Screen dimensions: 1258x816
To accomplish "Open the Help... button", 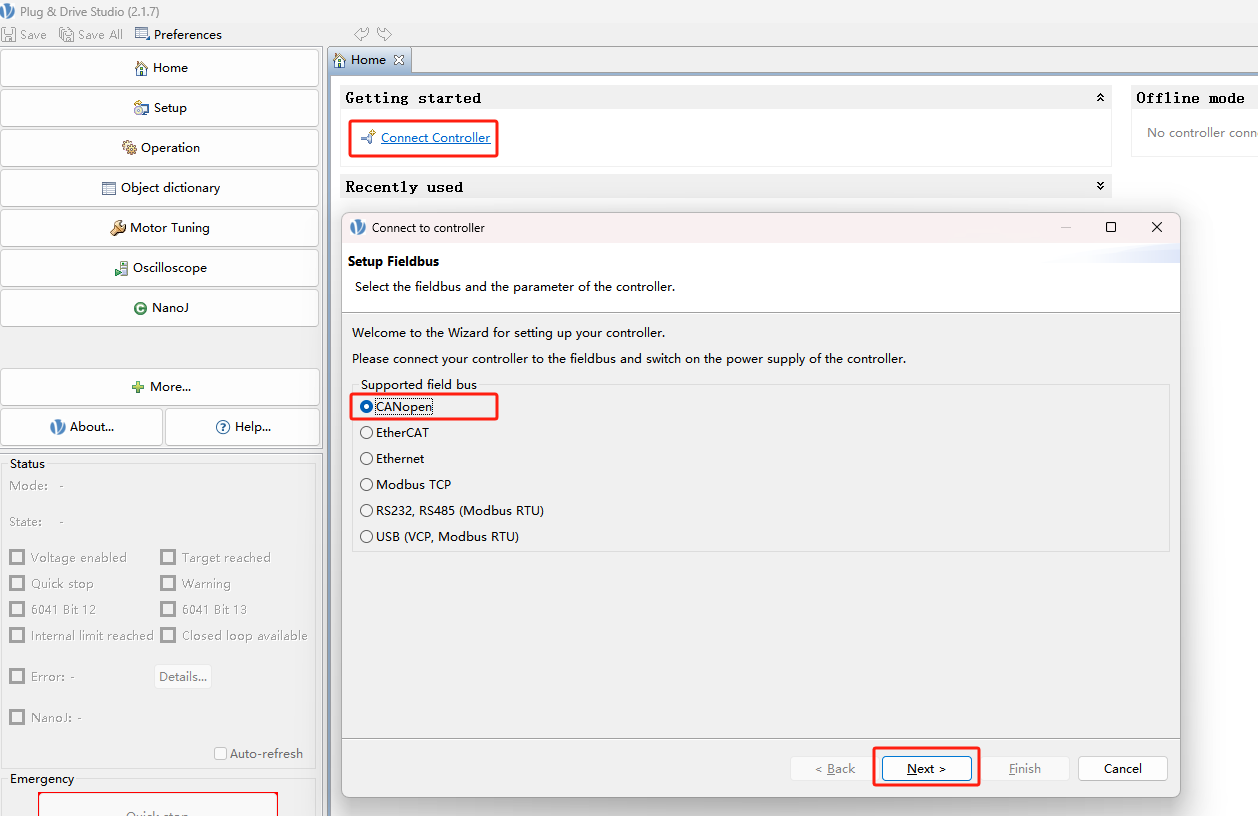I will tap(242, 427).
